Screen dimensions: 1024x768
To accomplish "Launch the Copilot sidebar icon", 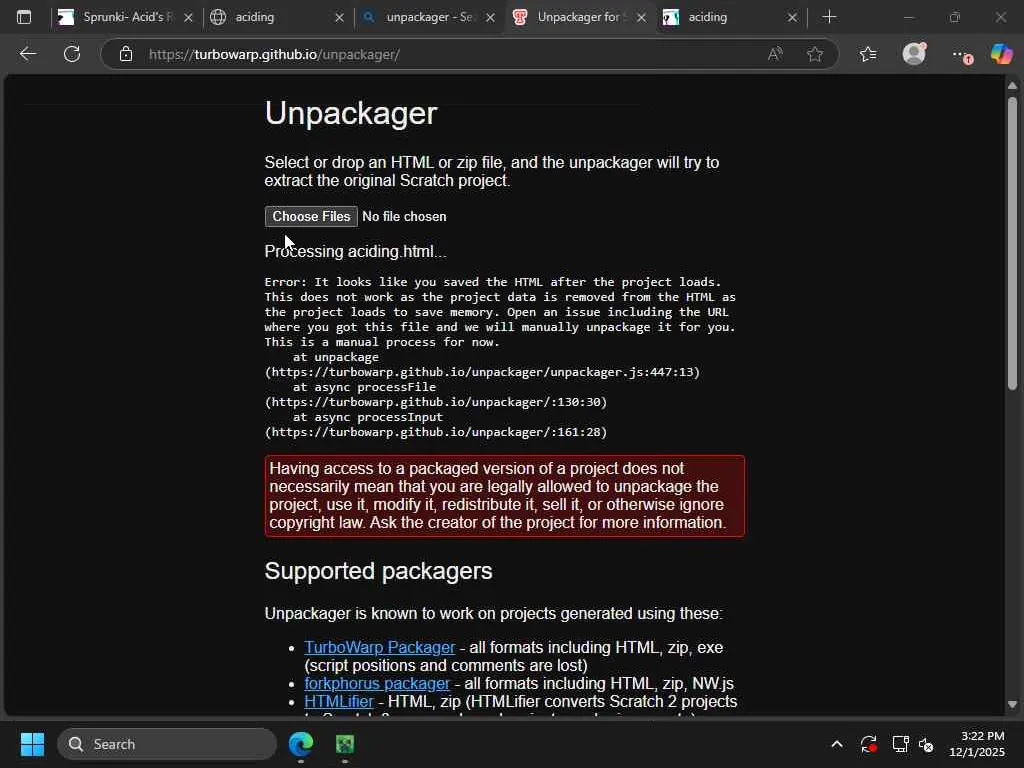I will pos(1001,54).
